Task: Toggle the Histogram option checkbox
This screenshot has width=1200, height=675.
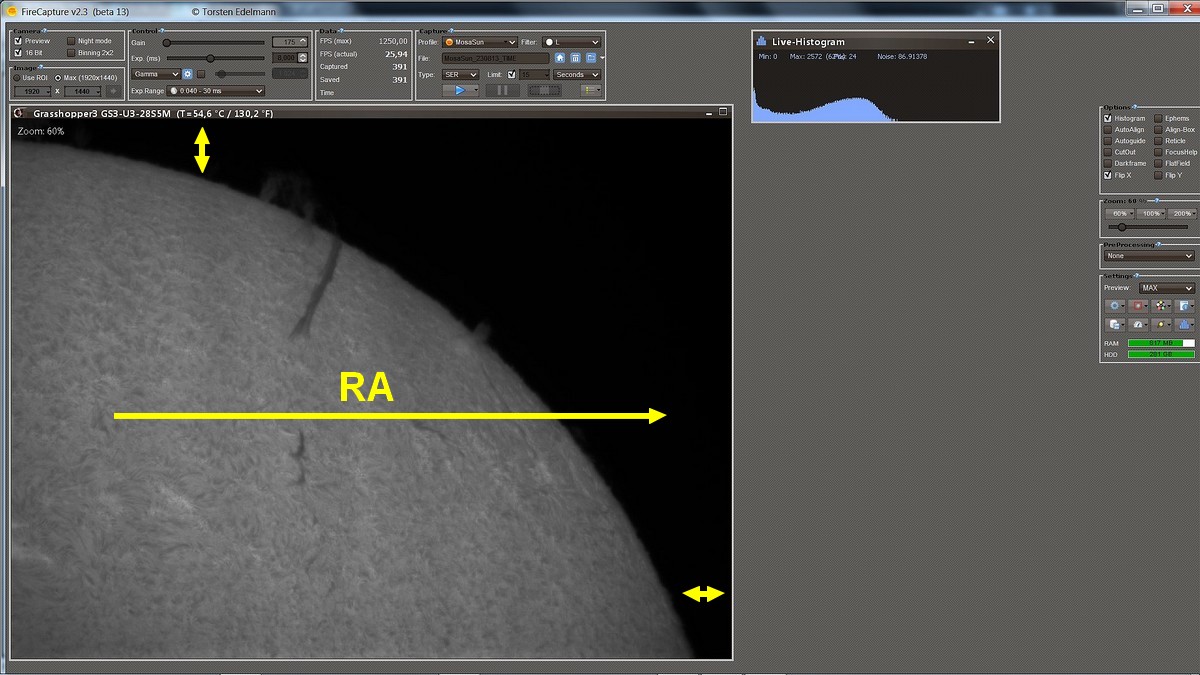Action: [x=1108, y=118]
